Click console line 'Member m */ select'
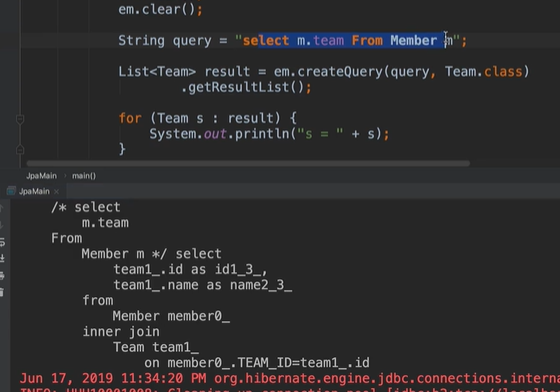 click(151, 254)
